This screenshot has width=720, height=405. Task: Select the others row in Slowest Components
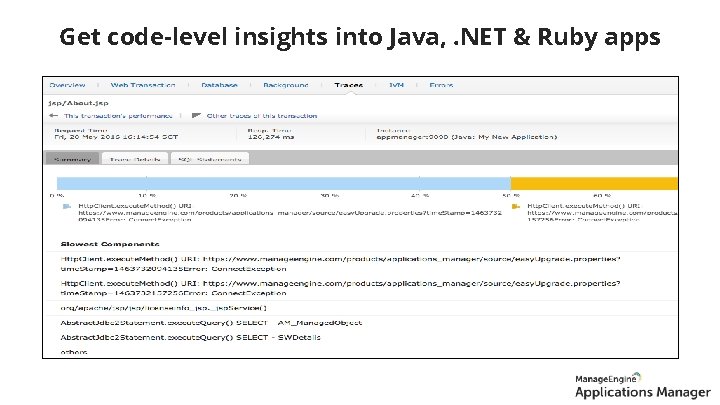[74, 352]
